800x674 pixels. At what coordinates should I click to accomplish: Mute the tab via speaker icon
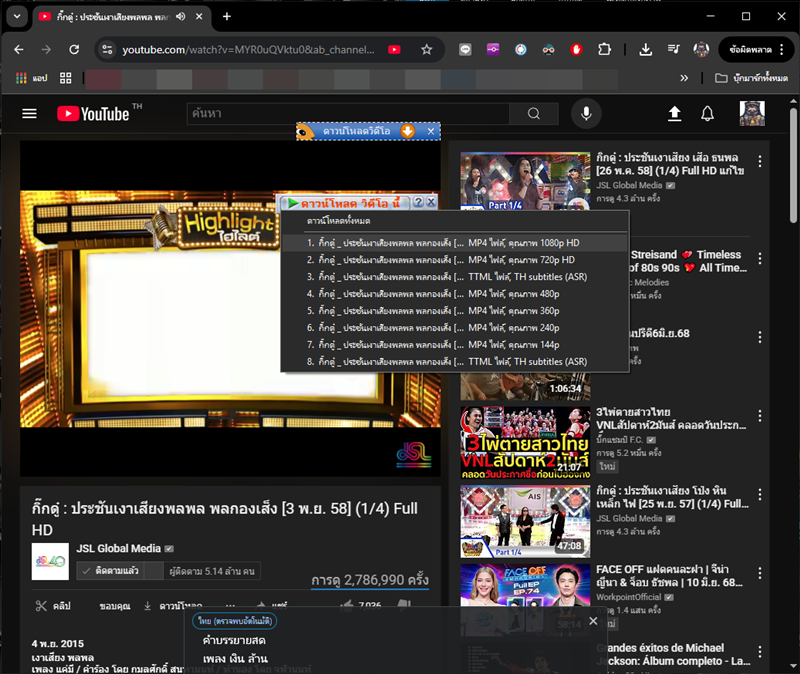181,16
